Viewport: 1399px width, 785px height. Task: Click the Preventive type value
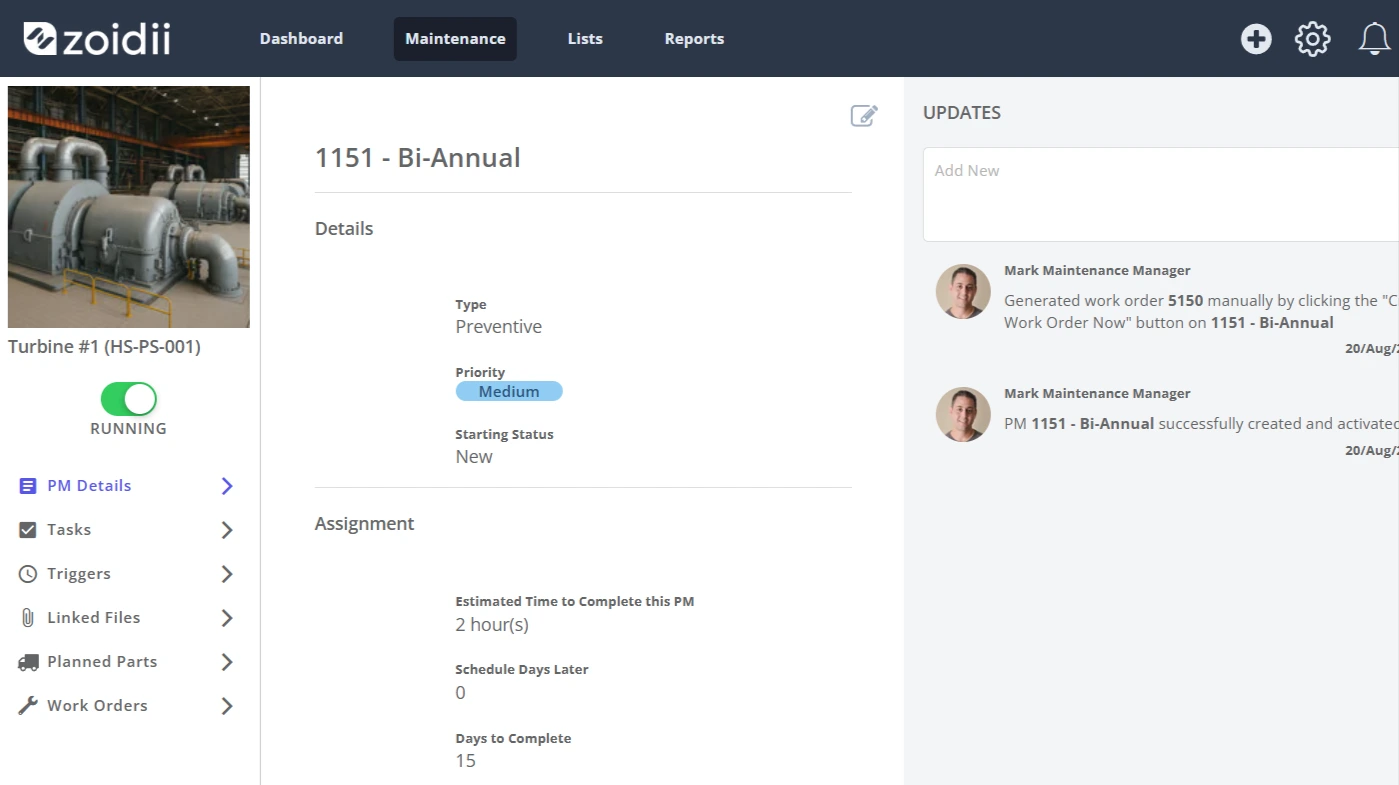[499, 327]
